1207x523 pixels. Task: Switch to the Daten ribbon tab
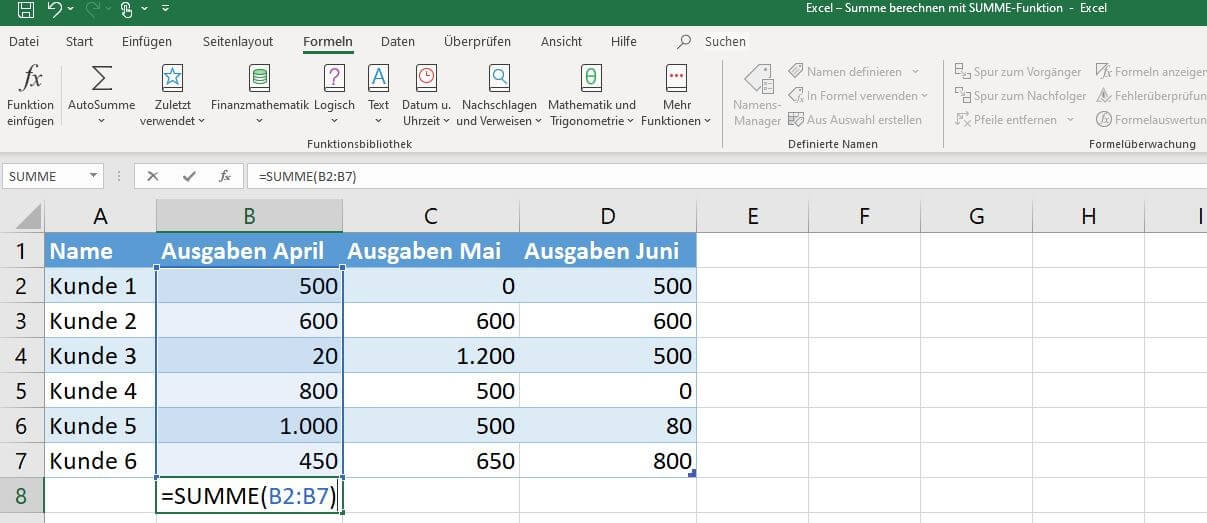pos(397,41)
